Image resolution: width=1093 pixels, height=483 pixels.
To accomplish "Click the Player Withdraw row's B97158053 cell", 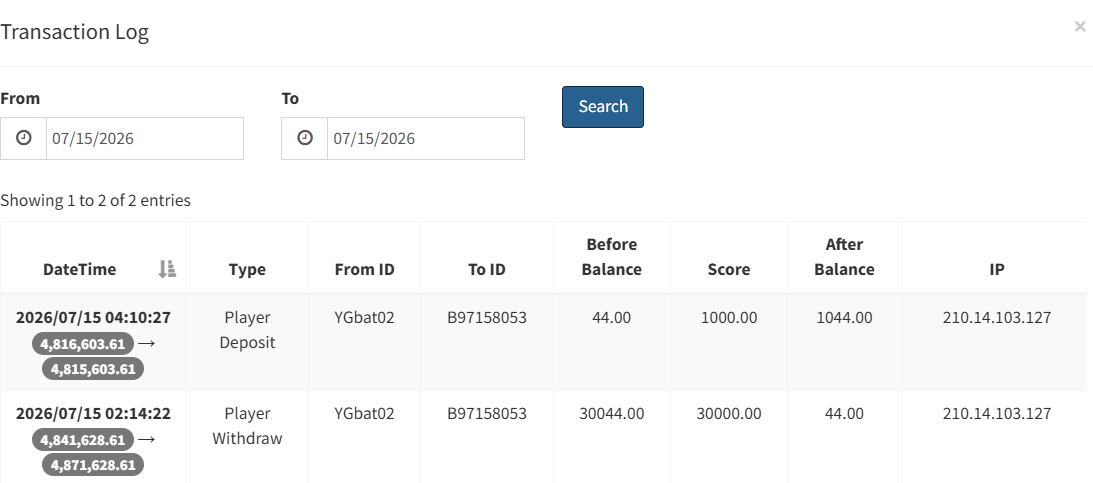I will coord(487,413).
